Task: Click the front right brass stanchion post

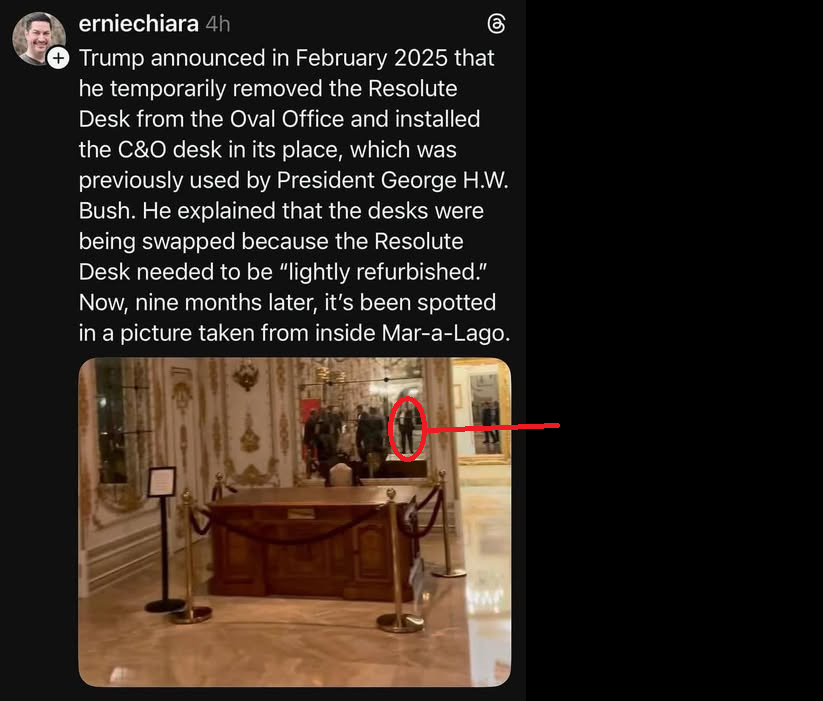Action: 397,561
